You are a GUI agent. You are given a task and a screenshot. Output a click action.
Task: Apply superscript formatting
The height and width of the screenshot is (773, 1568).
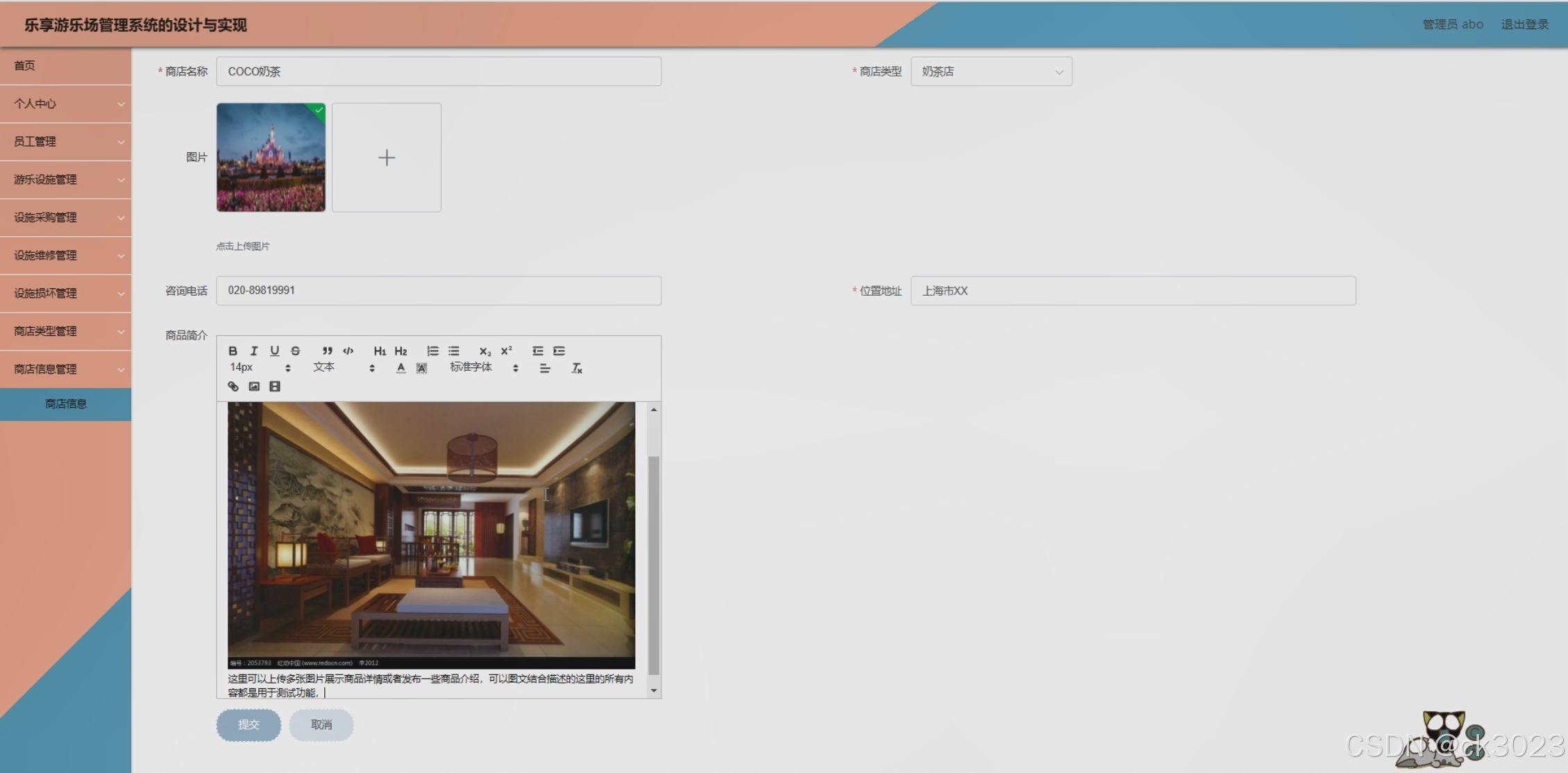507,351
